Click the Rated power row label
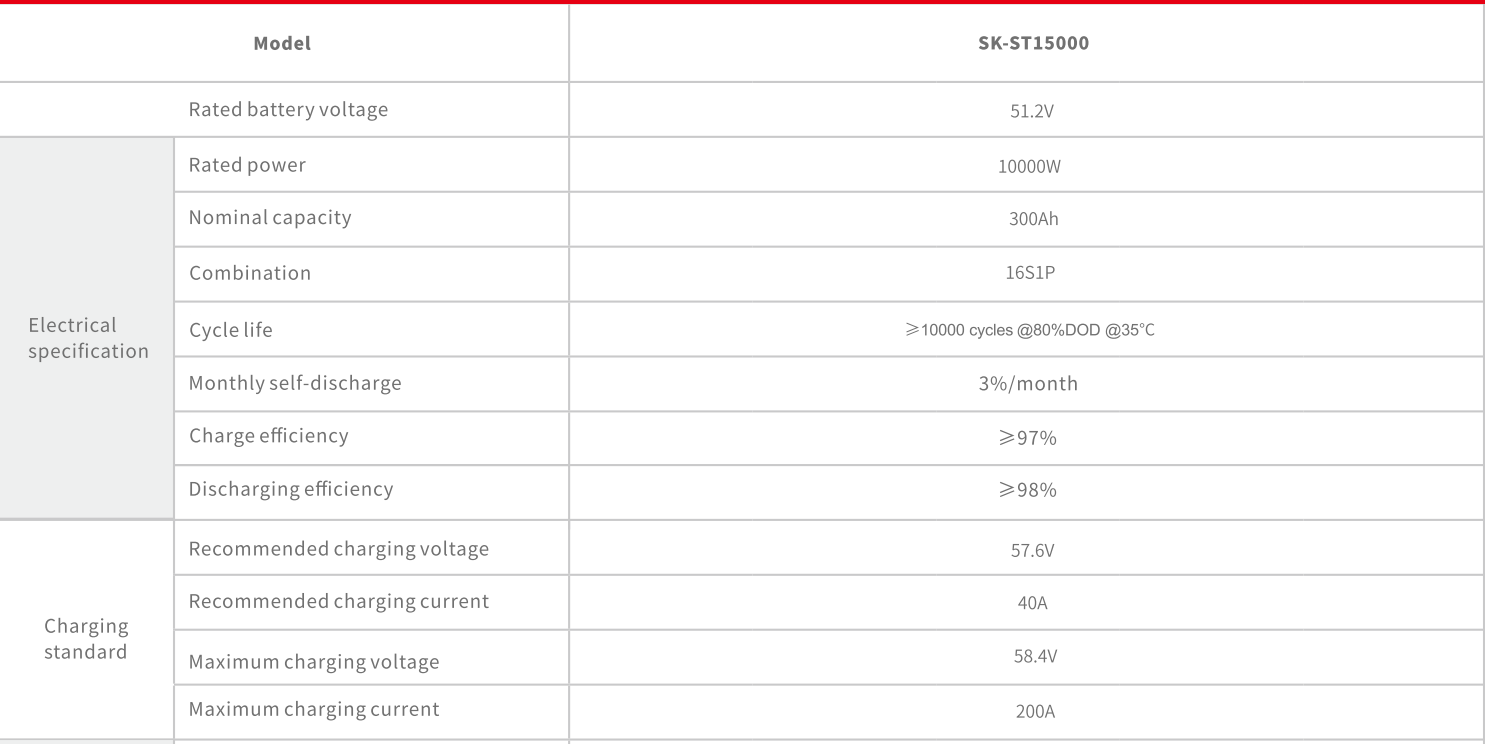The width and height of the screenshot is (1485, 744). (x=247, y=165)
